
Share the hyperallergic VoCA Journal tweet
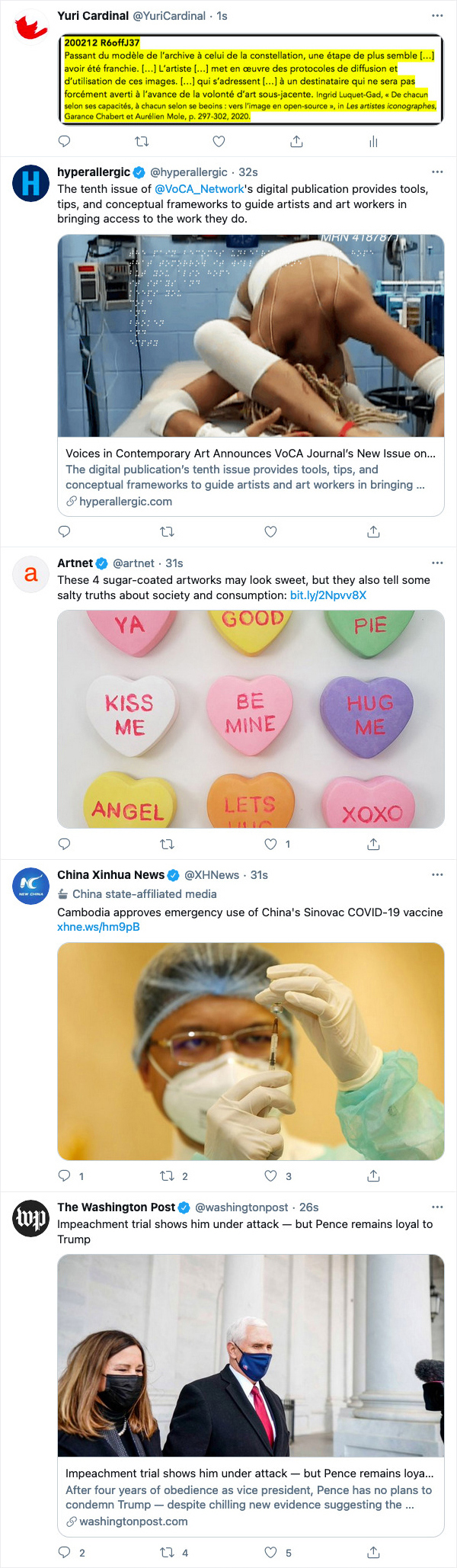(373, 532)
